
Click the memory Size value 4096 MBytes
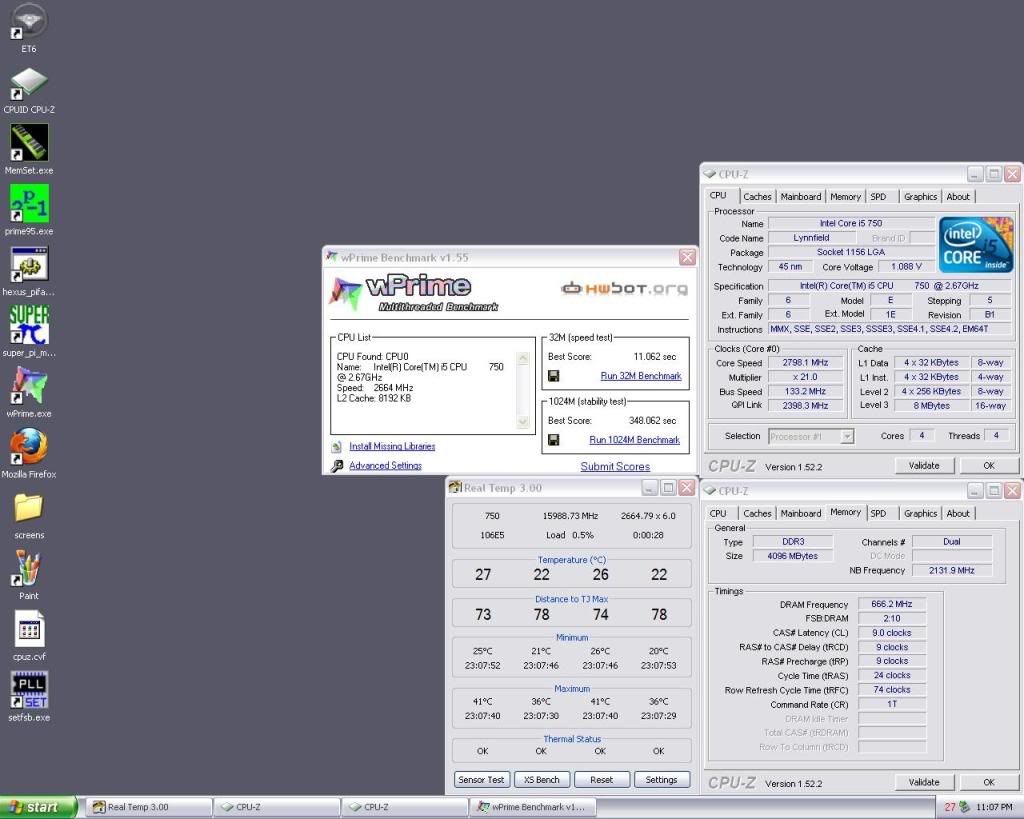(x=792, y=556)
